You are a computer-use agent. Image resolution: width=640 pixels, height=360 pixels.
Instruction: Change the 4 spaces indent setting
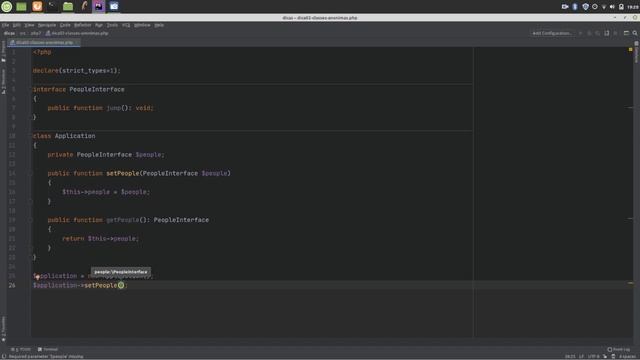coord(629,356)
